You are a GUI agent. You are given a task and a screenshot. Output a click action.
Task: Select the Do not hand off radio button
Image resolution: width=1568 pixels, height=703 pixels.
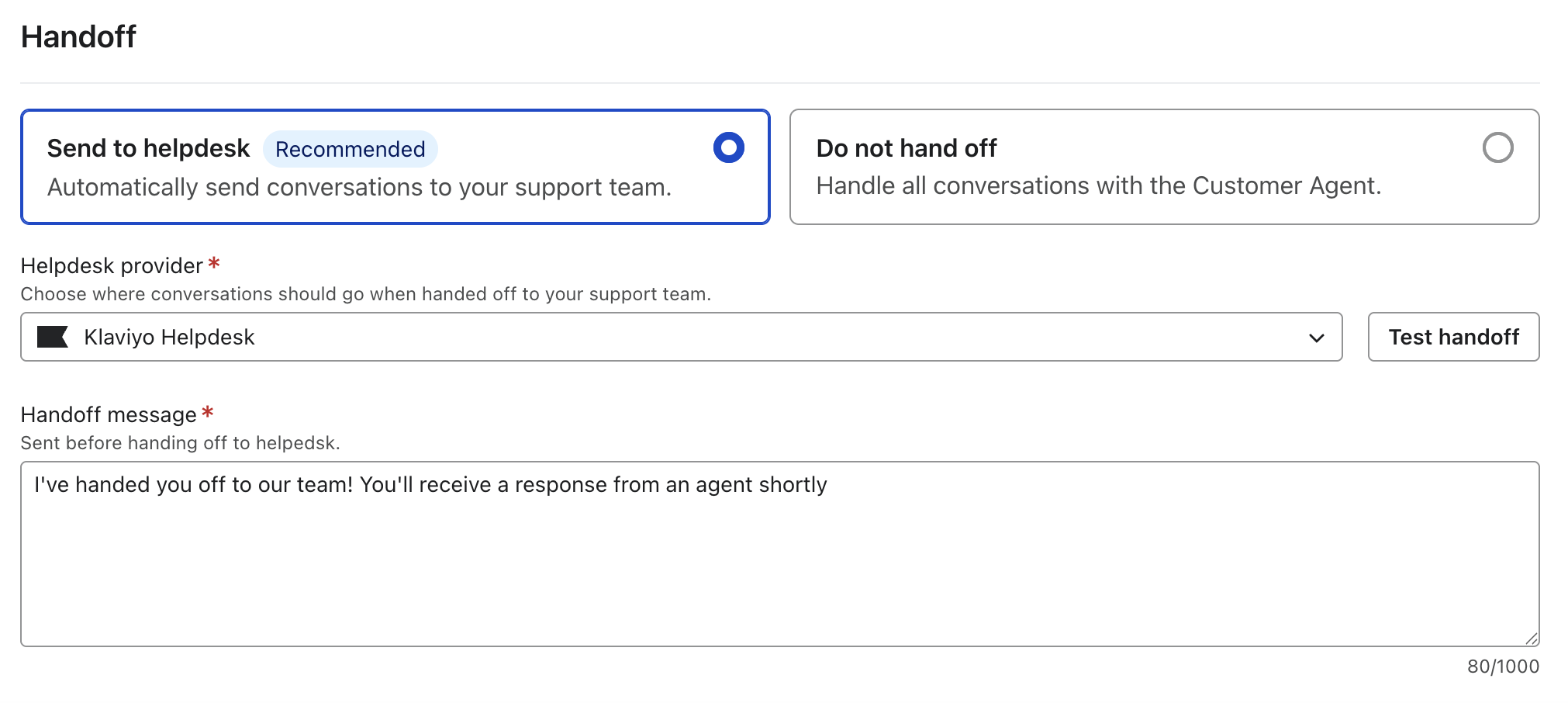pyautogui.click(x=1497, y=147)
